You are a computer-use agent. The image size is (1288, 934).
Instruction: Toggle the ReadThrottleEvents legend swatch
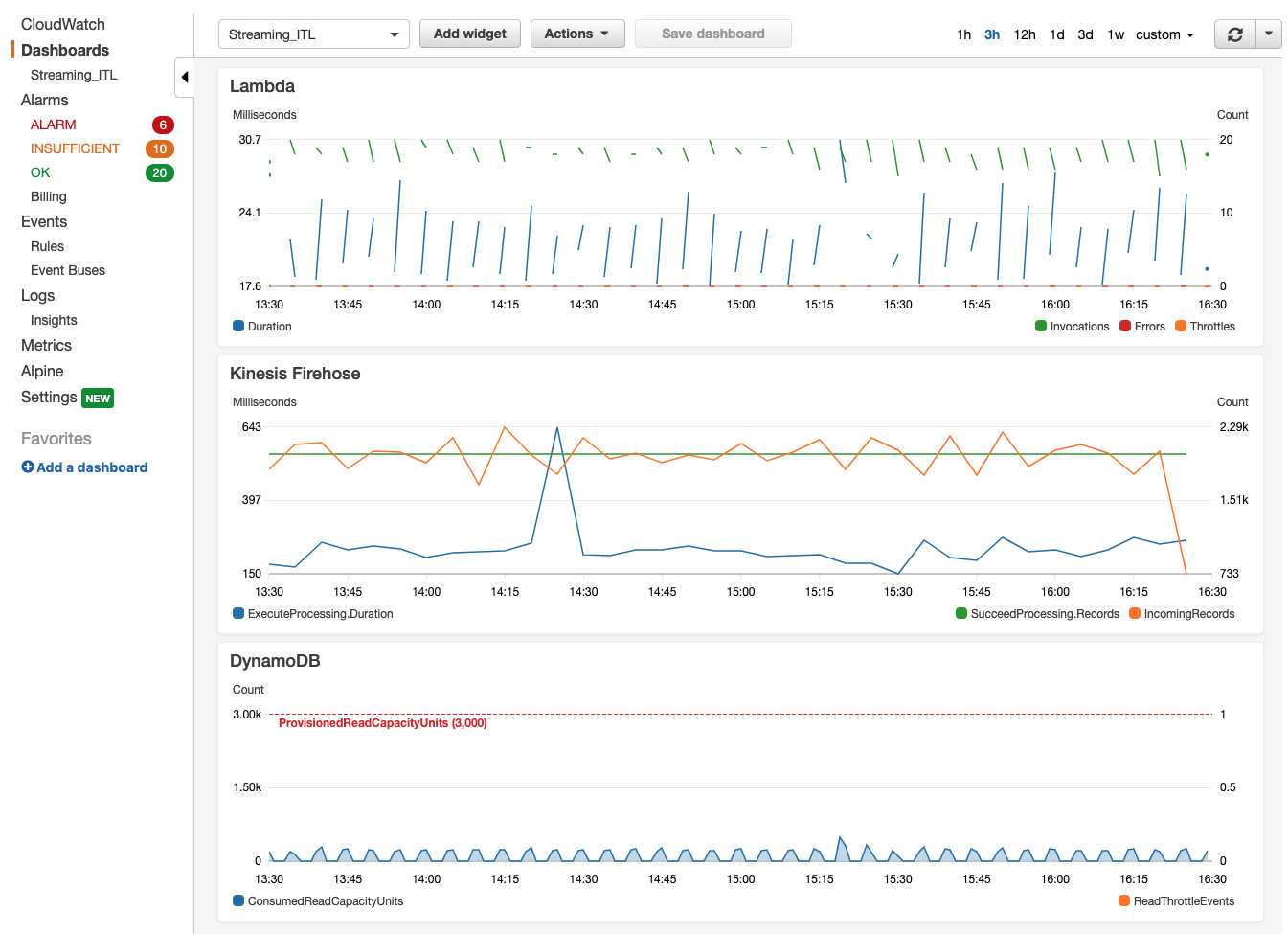pyautogui.click(x=1124, y=900)
